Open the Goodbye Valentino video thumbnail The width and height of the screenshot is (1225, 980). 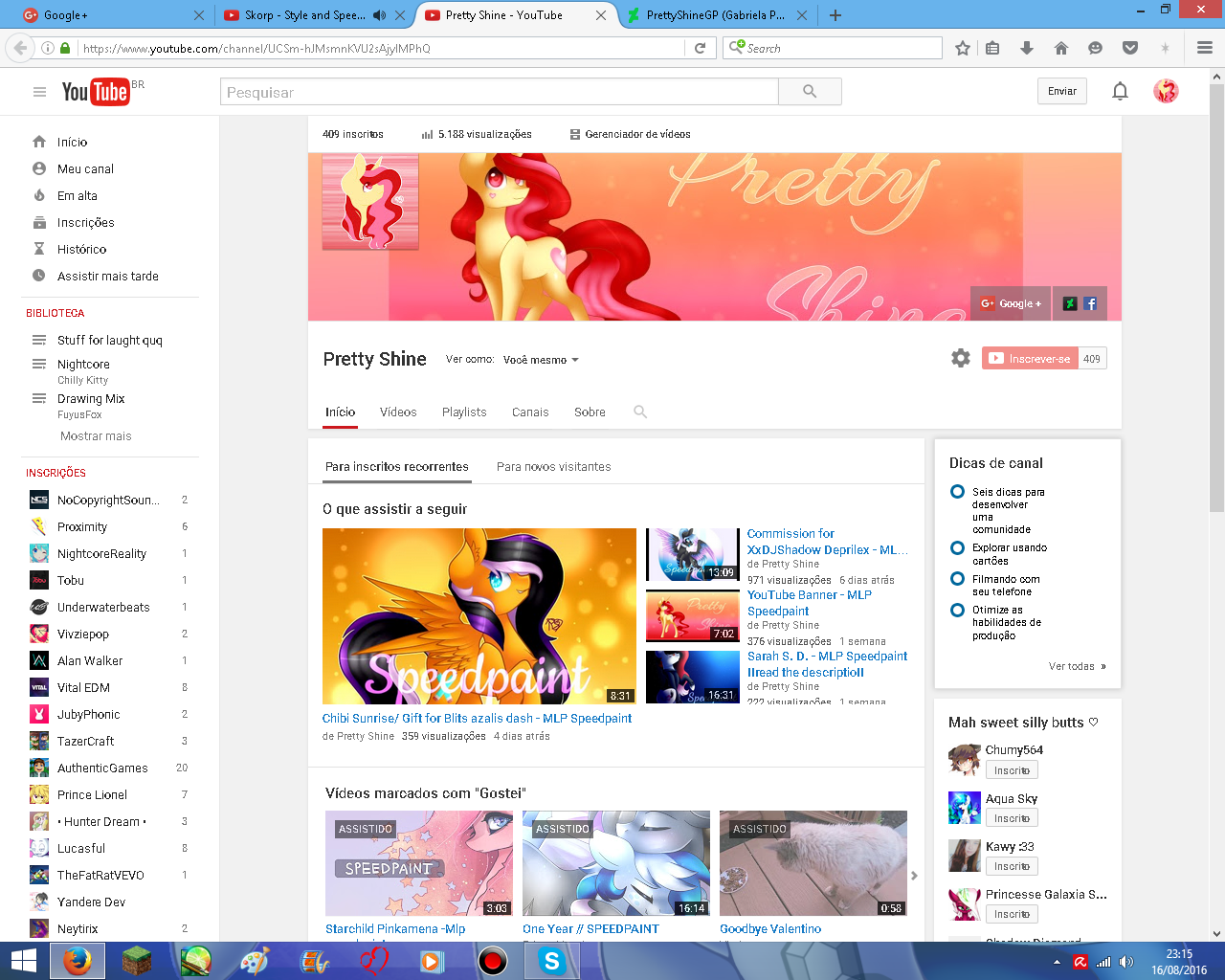pyautogui.click(x=813, y=863)
